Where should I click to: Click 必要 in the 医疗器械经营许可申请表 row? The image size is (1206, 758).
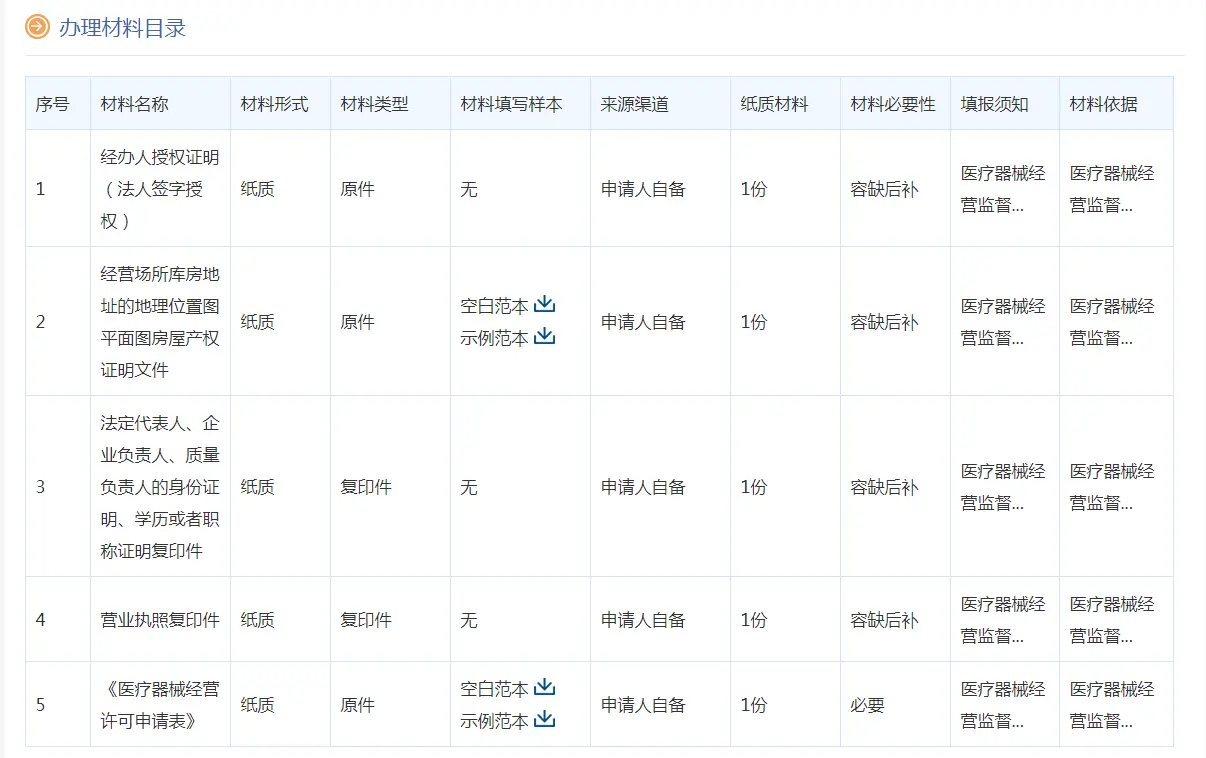click(x=867, y=705)
